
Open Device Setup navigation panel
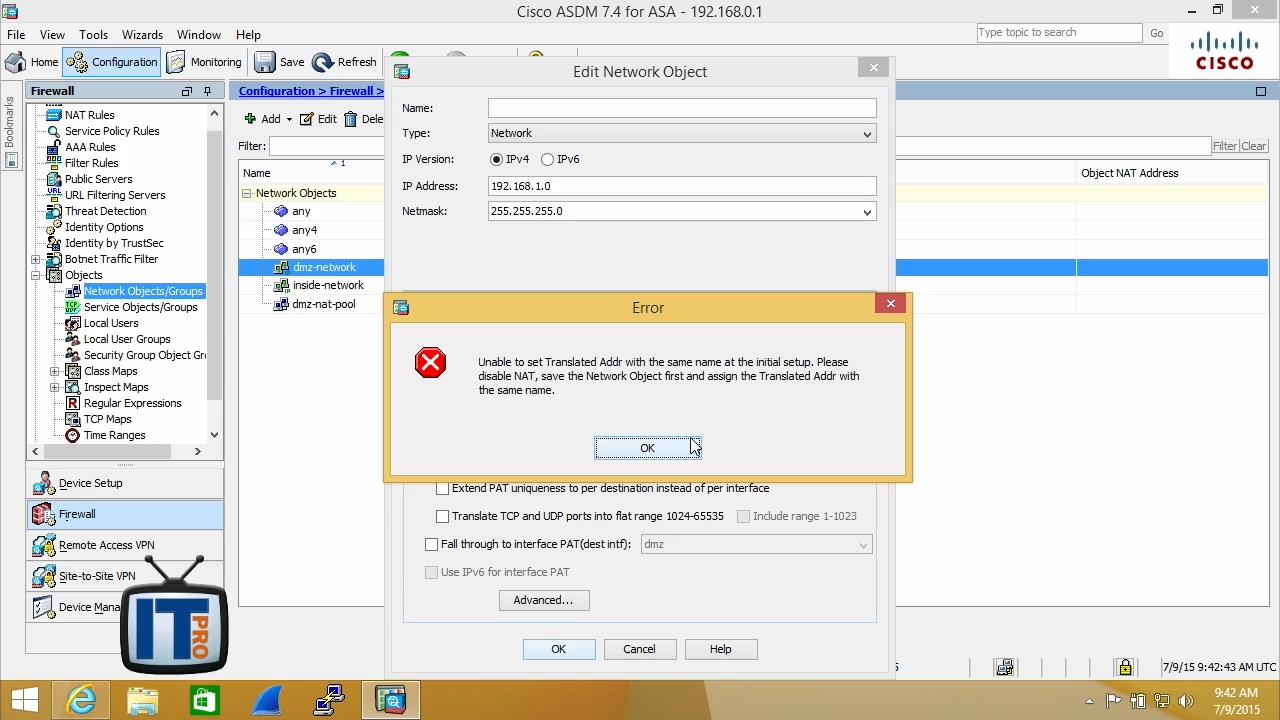[x=125, y=483]
